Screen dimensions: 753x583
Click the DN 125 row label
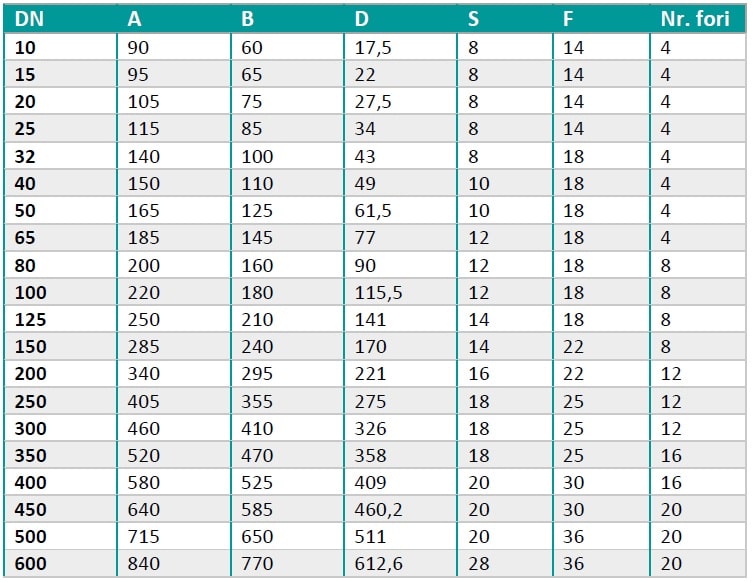30,320
